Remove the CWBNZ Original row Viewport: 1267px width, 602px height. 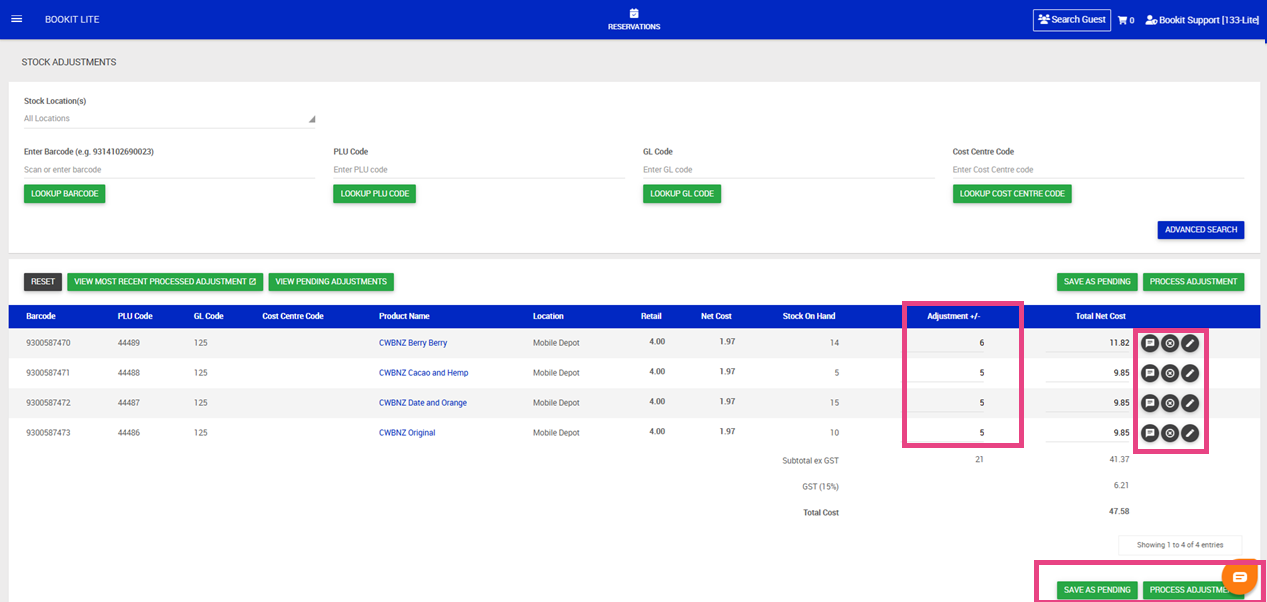(1170, 433)
